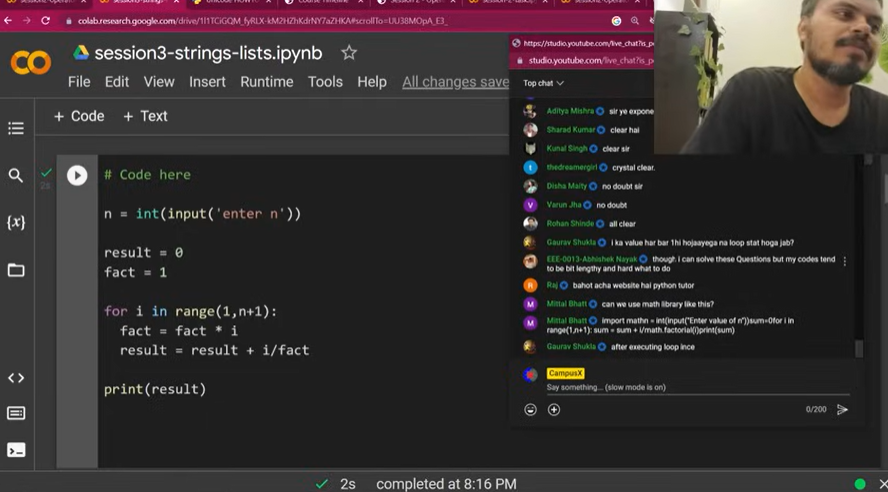Click the 'completed at 8:16 PM' status text

click(446, 484)
